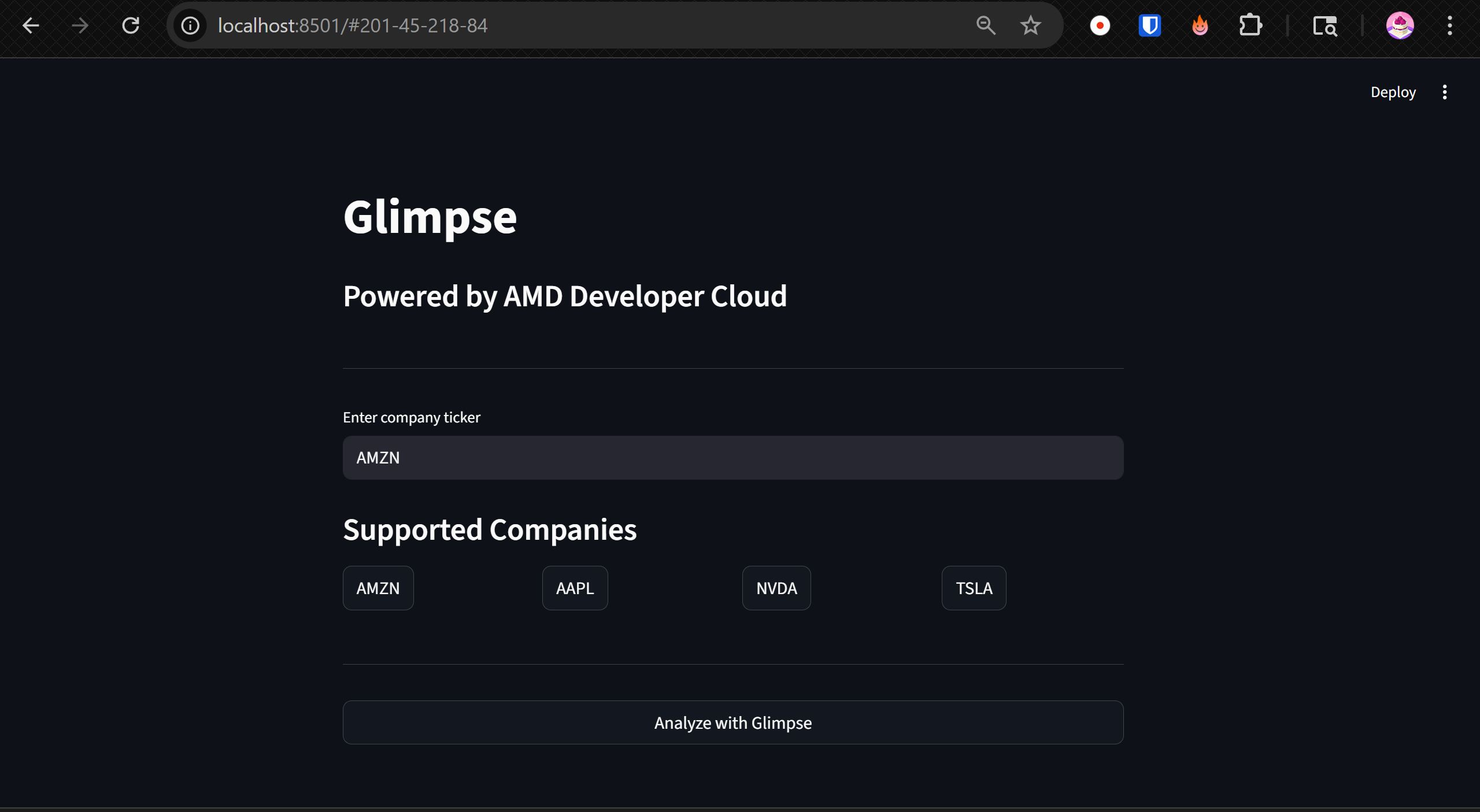Viewport: 1480px width, 812px height.
Task: Bookmark this page with star icon
Action: [1030, 25]
